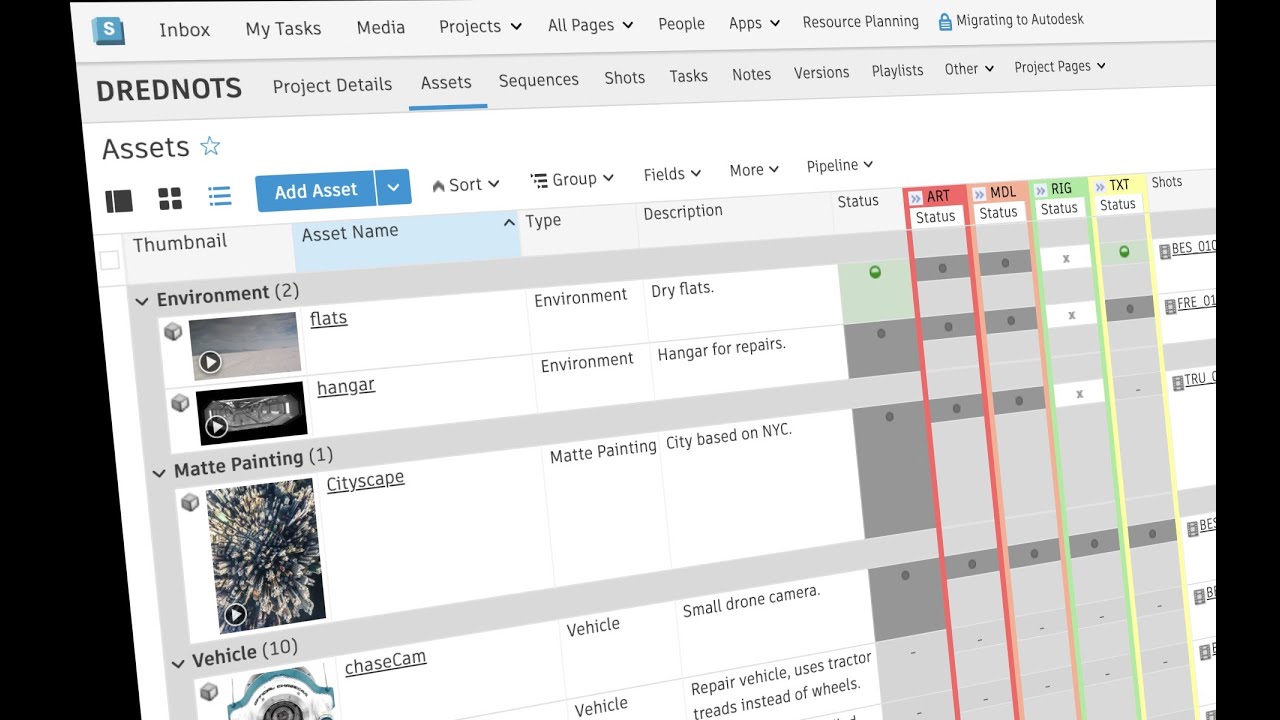Image resolution: width=1280 pixels, height=720 pixels.
Task: Play the hangar thumbnail media
Action: (216, 428)
